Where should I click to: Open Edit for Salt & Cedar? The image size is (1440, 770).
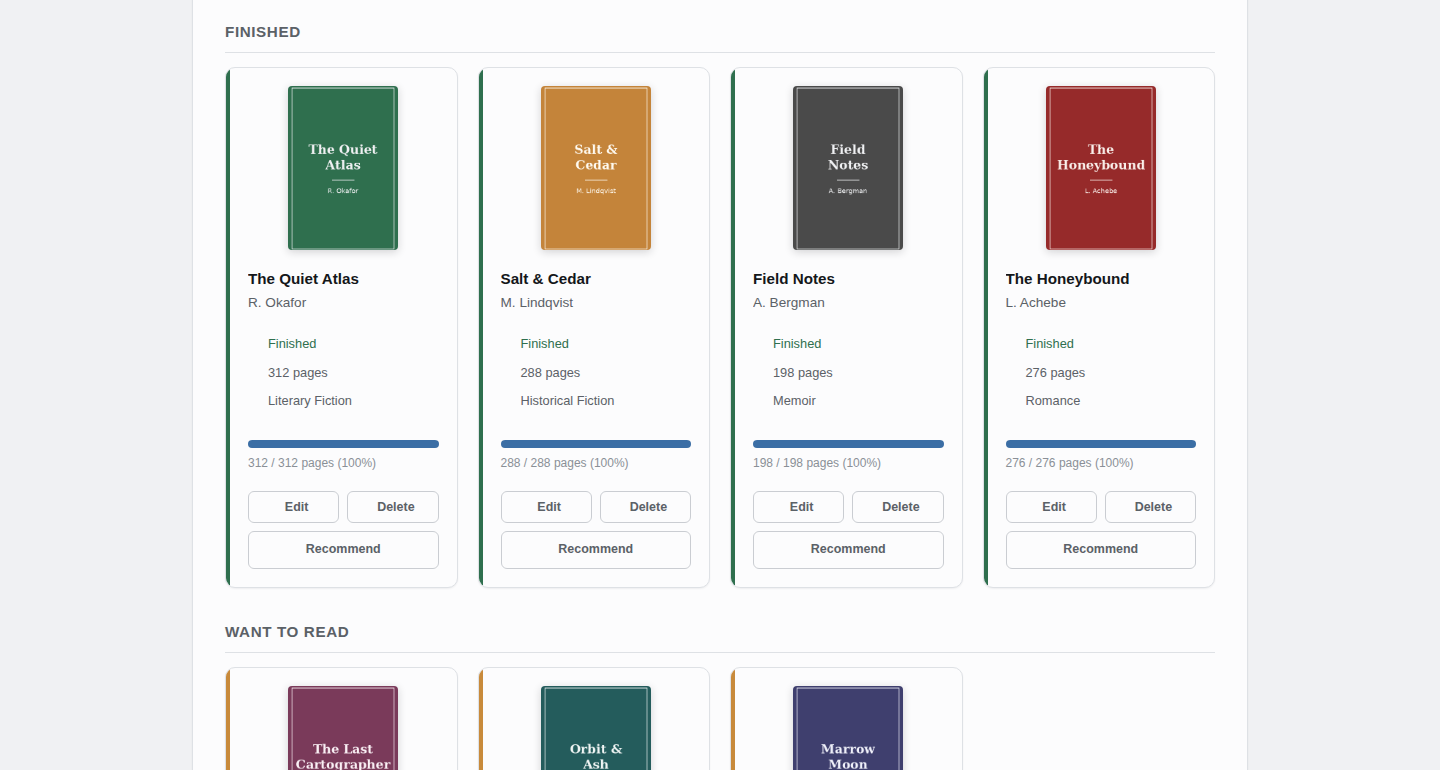click(546, 507)
